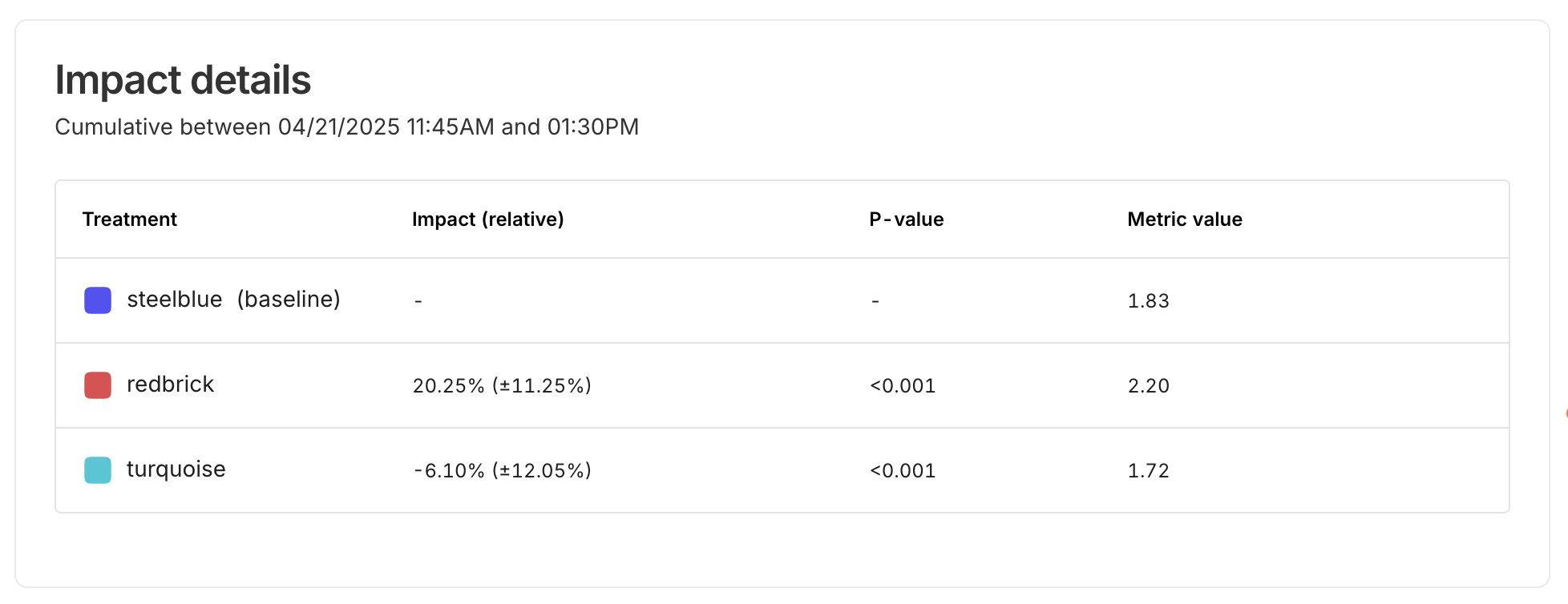Click steelblue metric value 1.83
This screenshot has height=604, width=1568.
tap(1148, 301)
